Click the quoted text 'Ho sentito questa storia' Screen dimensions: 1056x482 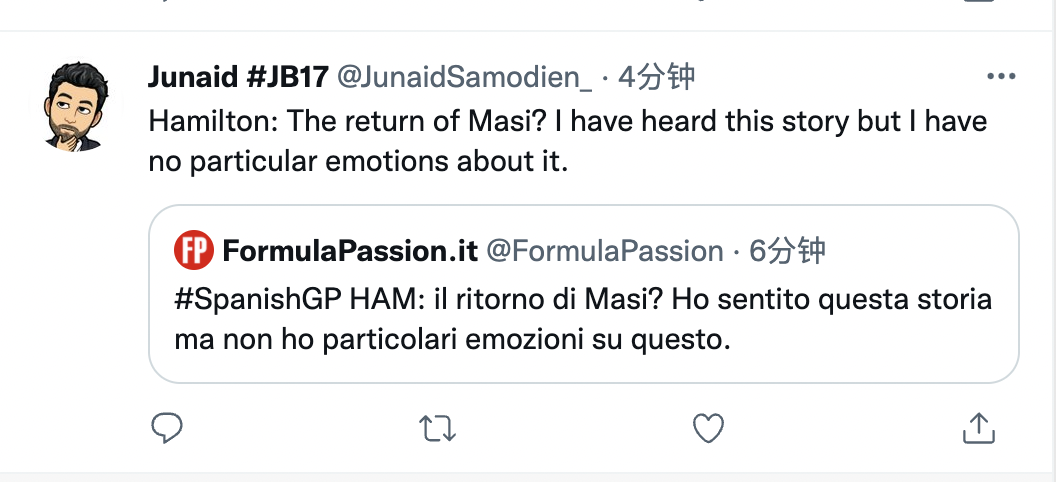[832, 300]
